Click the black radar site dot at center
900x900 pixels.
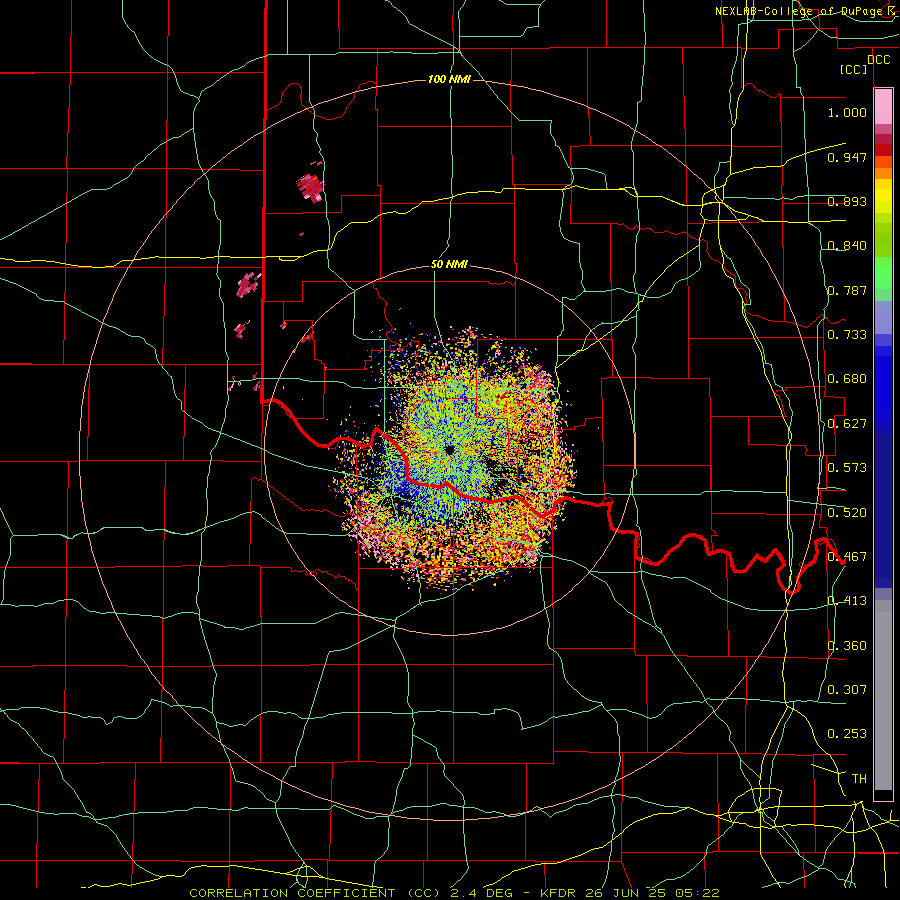[x=449, y=449]
